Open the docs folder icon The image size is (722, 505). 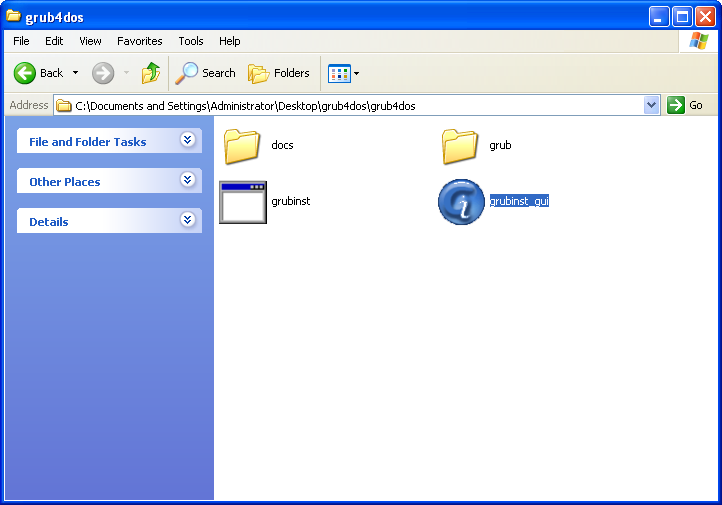tap(242, 146)
